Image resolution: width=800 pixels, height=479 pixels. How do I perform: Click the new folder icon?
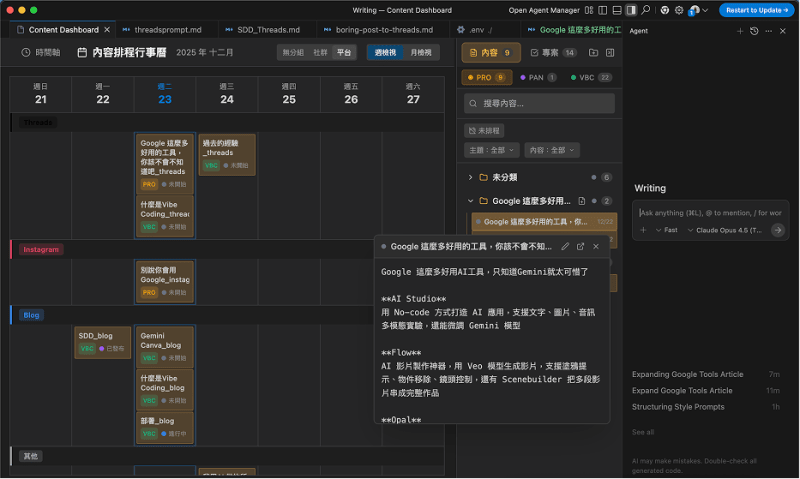point(593,53)
